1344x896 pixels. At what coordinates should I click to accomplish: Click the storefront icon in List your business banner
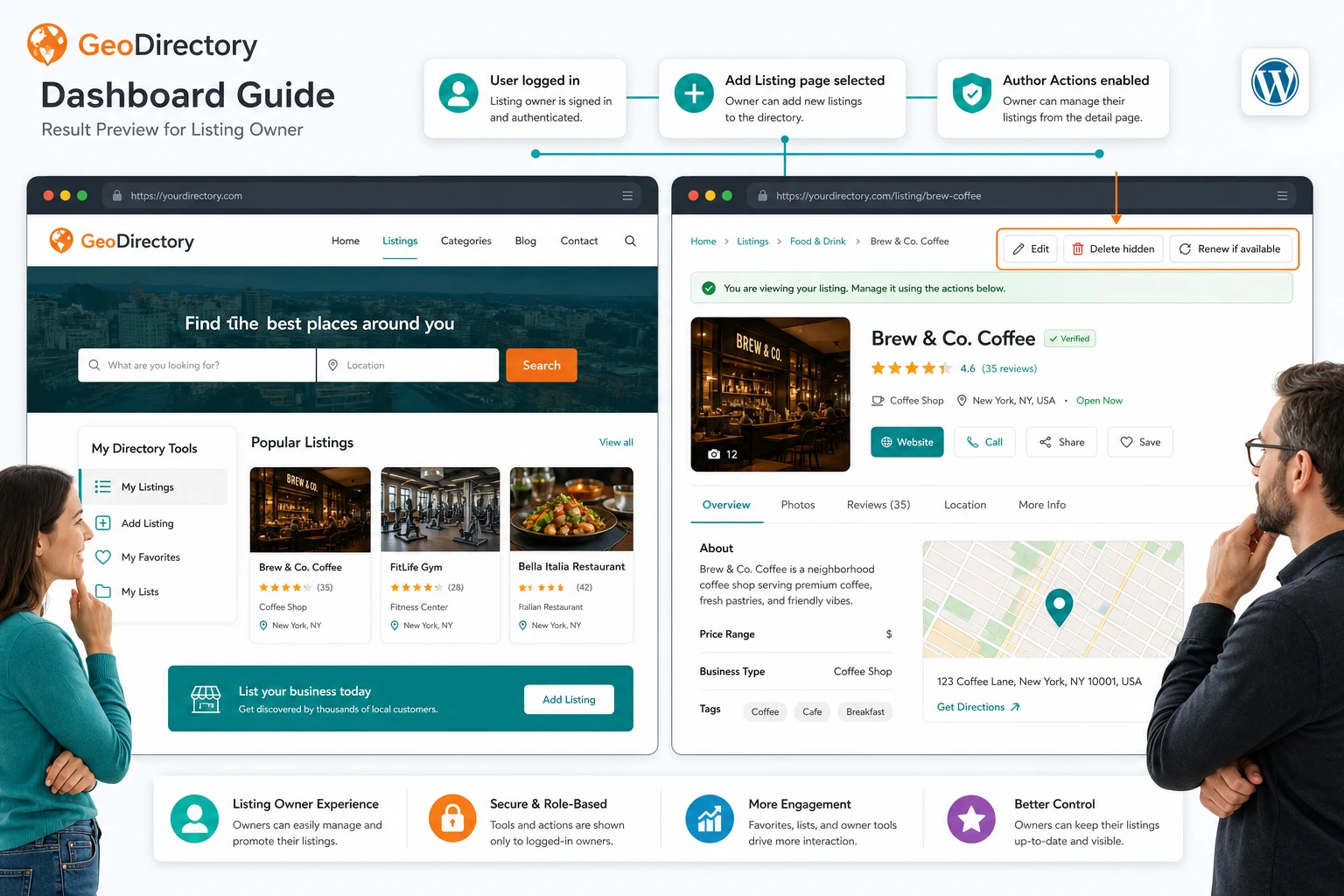[206, 699]
